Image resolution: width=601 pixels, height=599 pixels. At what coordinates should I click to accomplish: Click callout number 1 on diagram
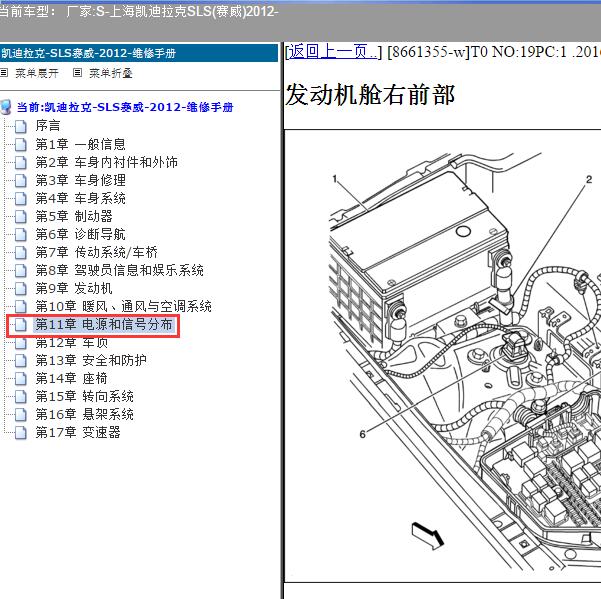click(335, 179)
